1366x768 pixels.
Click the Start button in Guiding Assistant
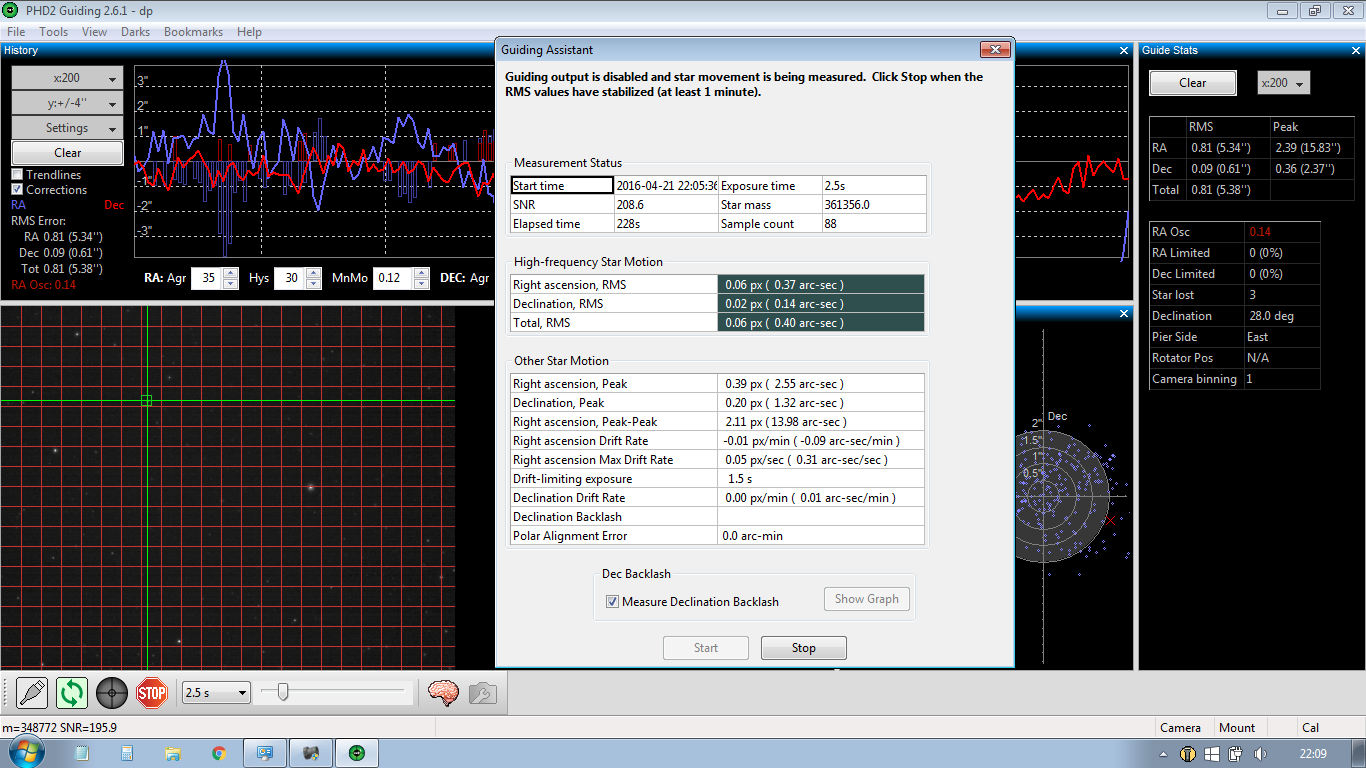706,648
